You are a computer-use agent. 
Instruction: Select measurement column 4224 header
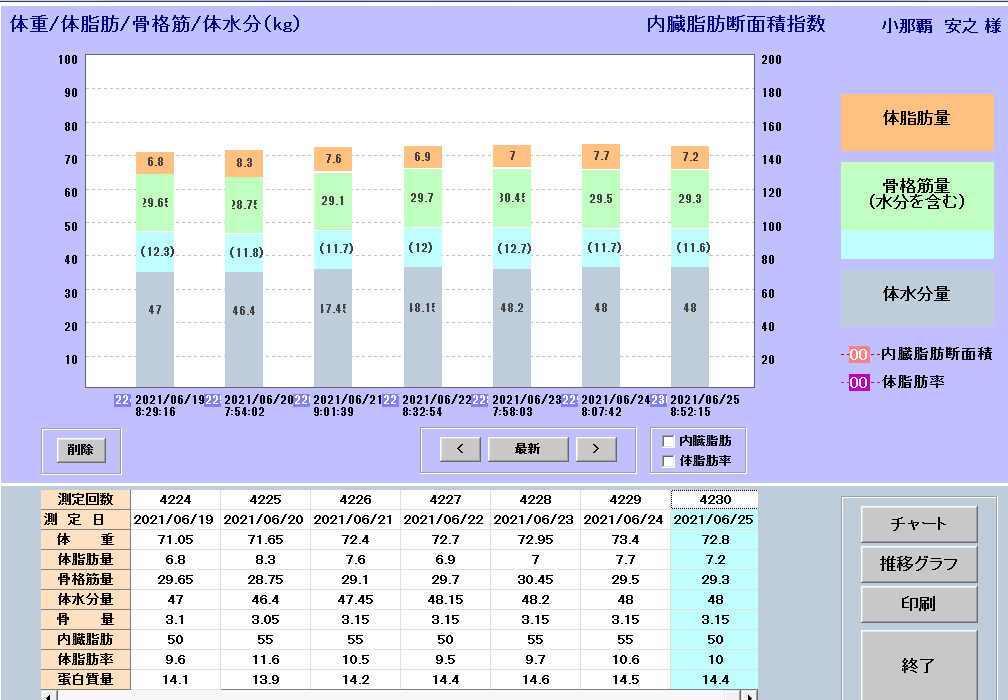coord(175,499)
